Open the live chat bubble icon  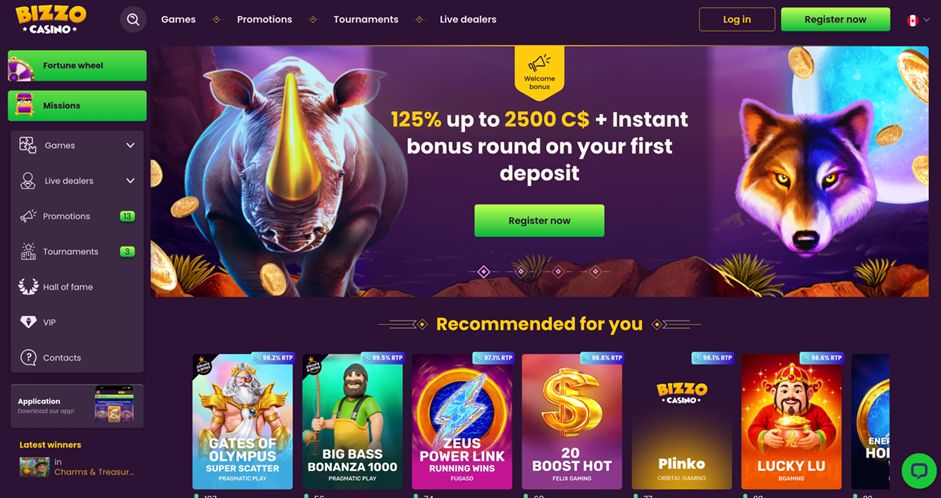click(x=918, y=470)
